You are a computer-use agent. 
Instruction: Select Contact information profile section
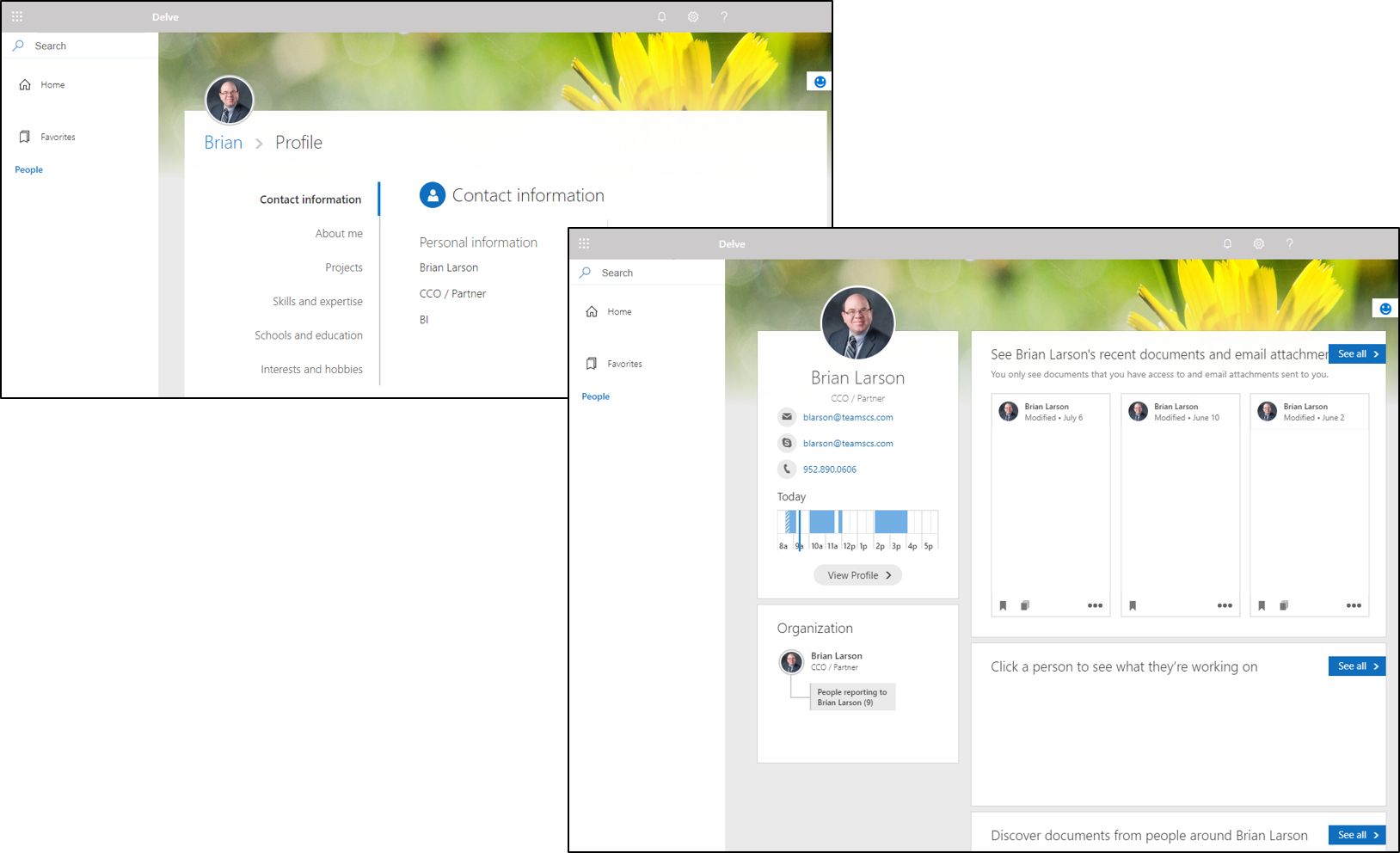tap(310, 199)
